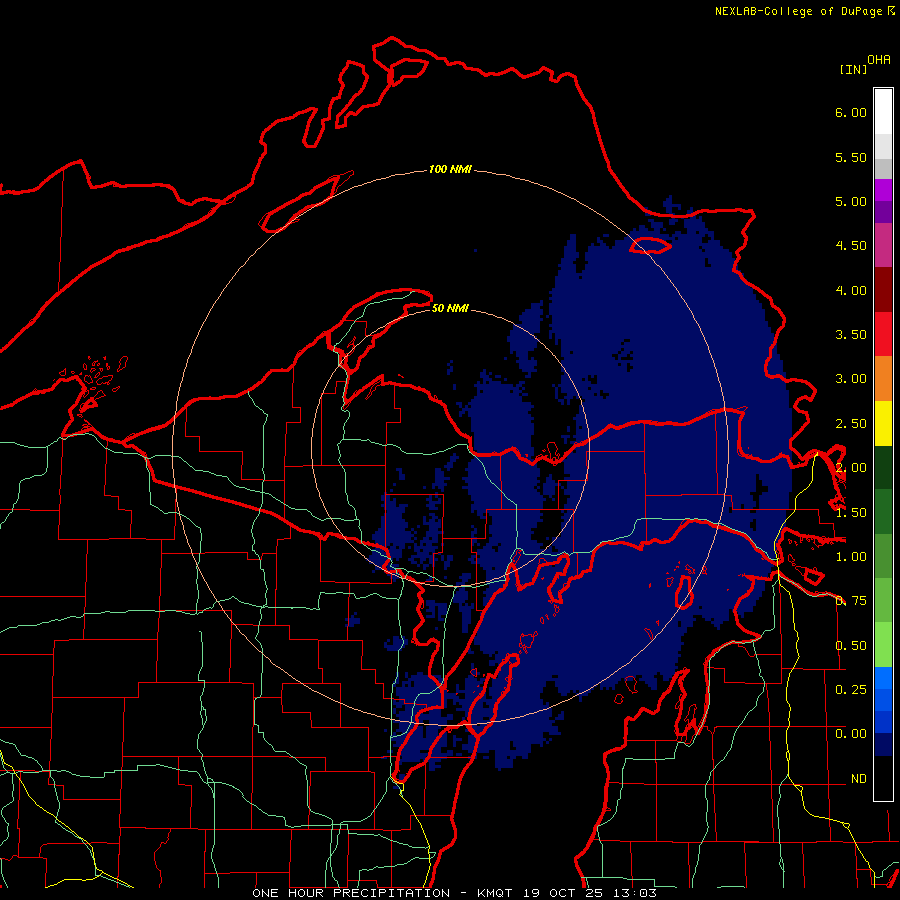The image size is (900, 900).
Task: Select the 0.25 legend value
Action: pyautogui.click(x=851, y=689)
